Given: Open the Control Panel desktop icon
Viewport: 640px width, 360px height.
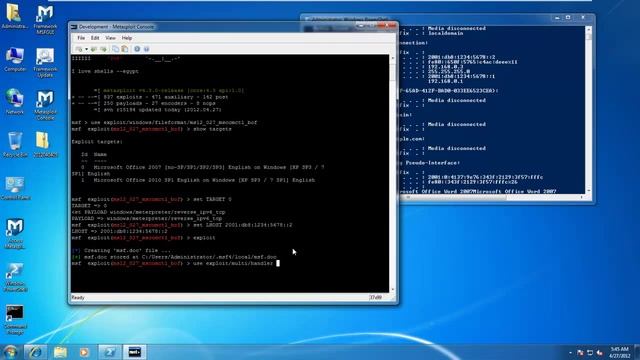Looking at the screenshot, I should (x=15, y=188).
